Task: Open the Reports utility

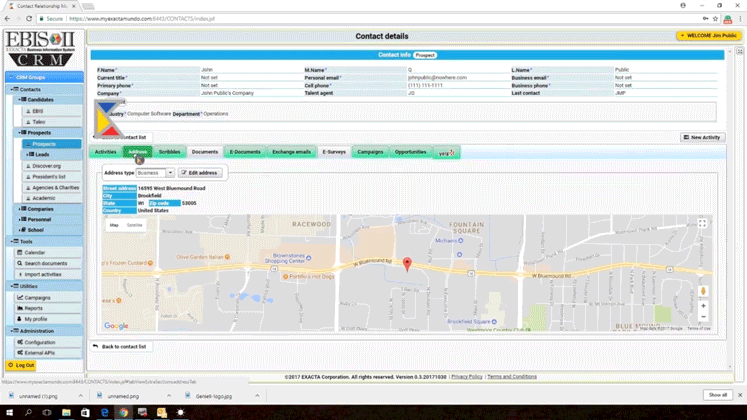Action: tap(48, 308)
